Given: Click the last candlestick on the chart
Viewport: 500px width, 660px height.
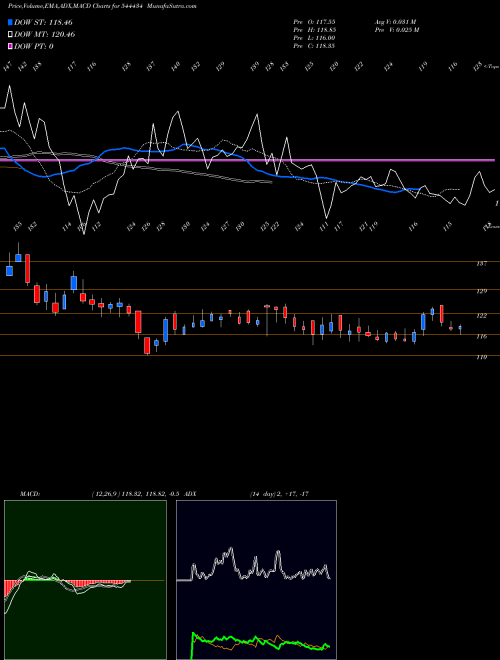Looking at the screenshot, I should tap(460, 328).
